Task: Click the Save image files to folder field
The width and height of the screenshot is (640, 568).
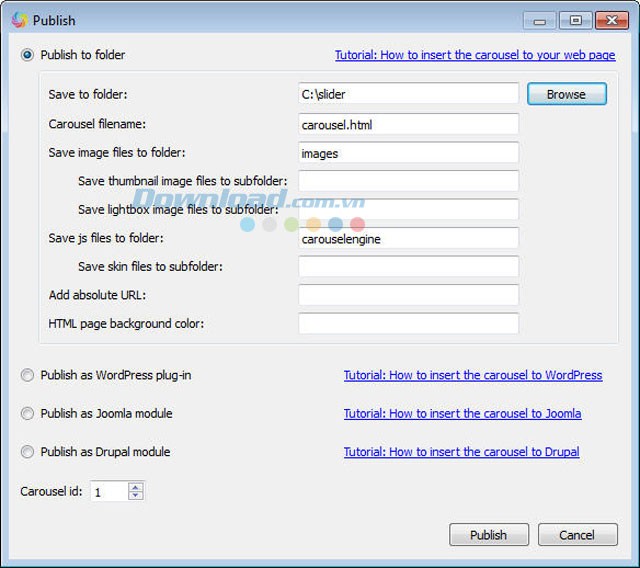Action: click(x=408, y=153)
